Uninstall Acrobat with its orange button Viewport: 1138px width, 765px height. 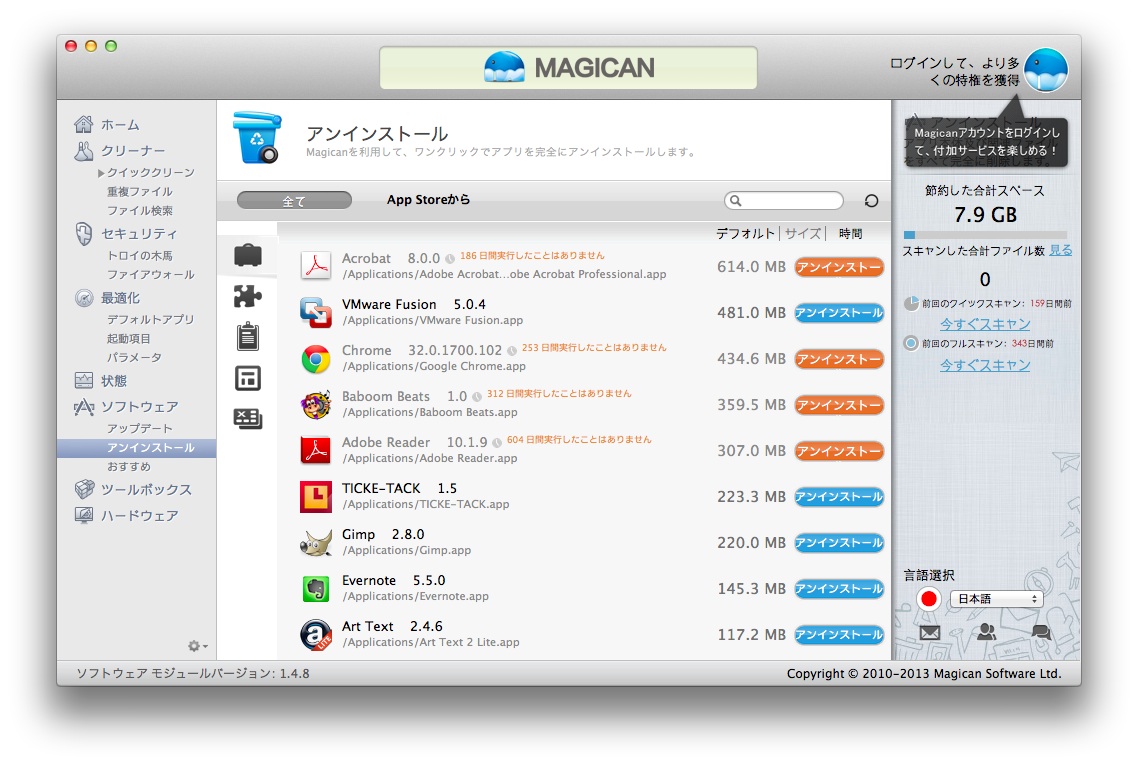[x=839, y=267]
